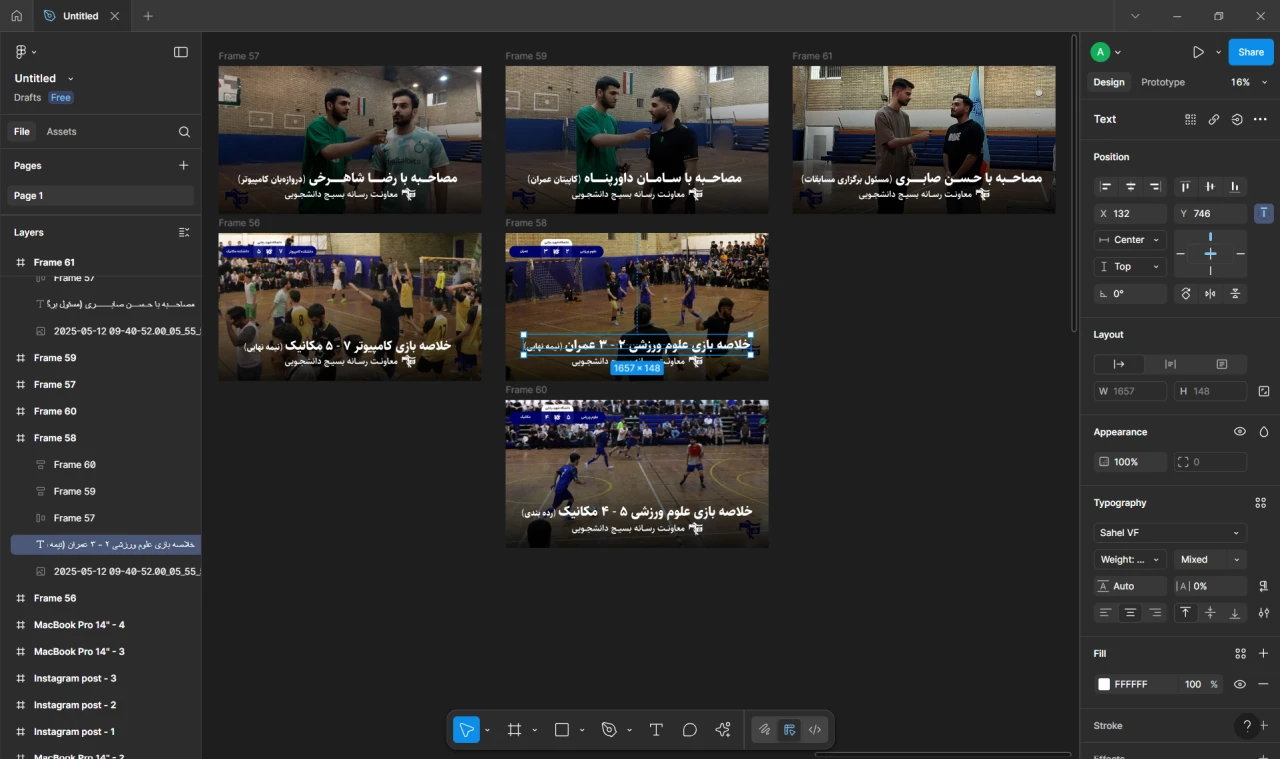Select the Frame tool in the bottom toolbar
Viewport: 1280px width, 759px height.
click(x=515, y=730)
